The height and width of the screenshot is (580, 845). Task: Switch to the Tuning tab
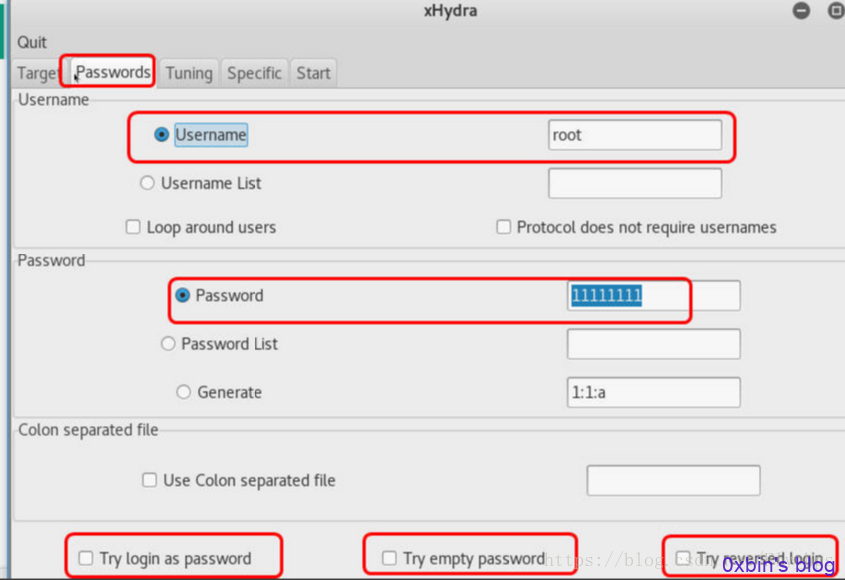189,73
